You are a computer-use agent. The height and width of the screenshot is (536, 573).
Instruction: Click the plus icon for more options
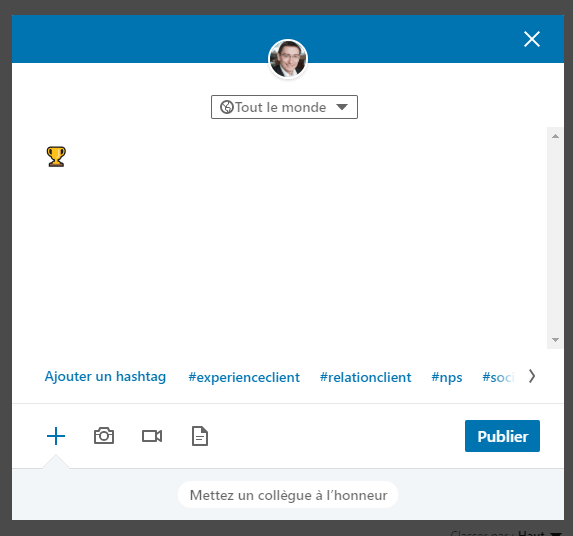56,436
